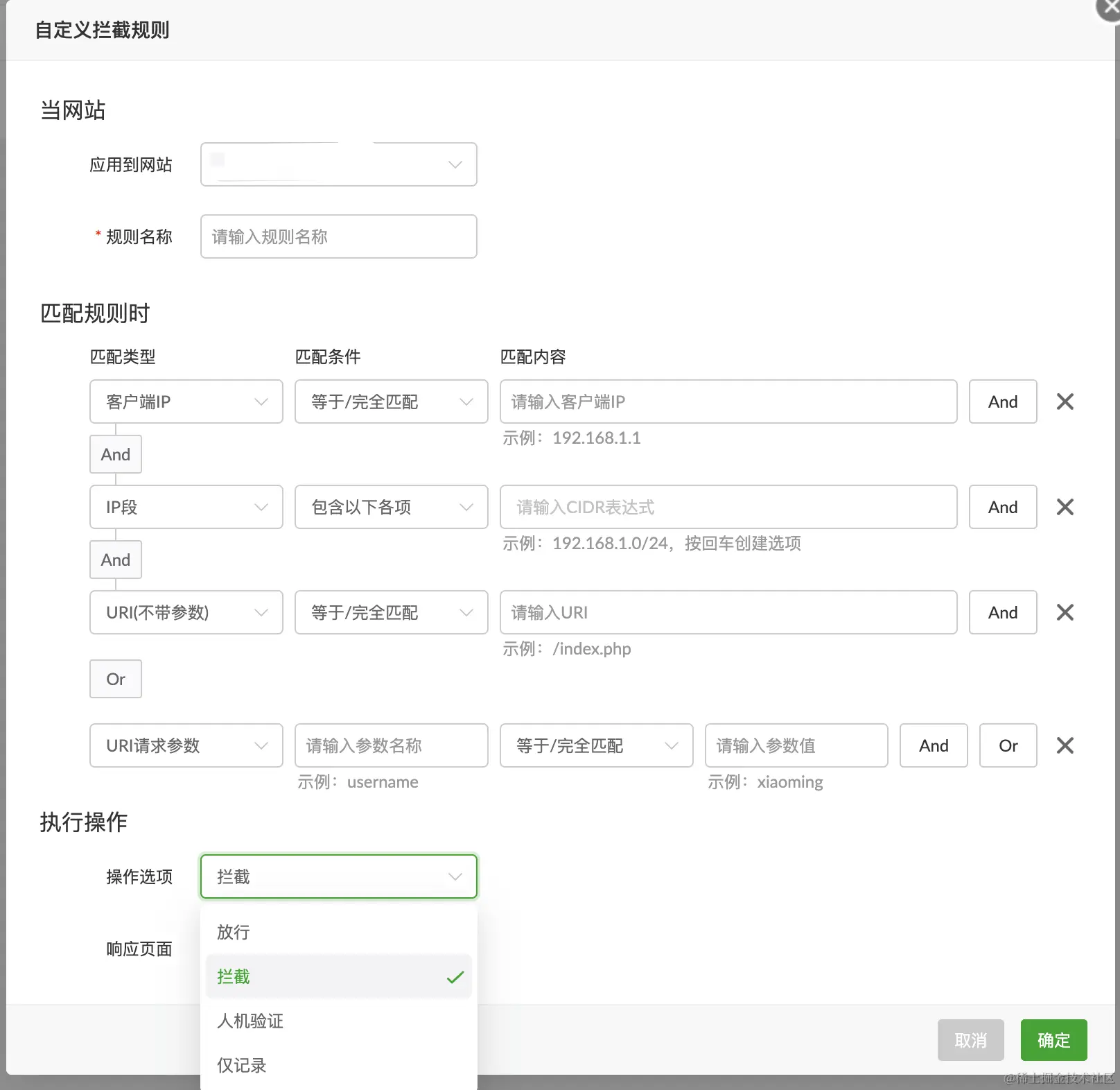
Task: Click the 响应页面 label
Action: 139,949
